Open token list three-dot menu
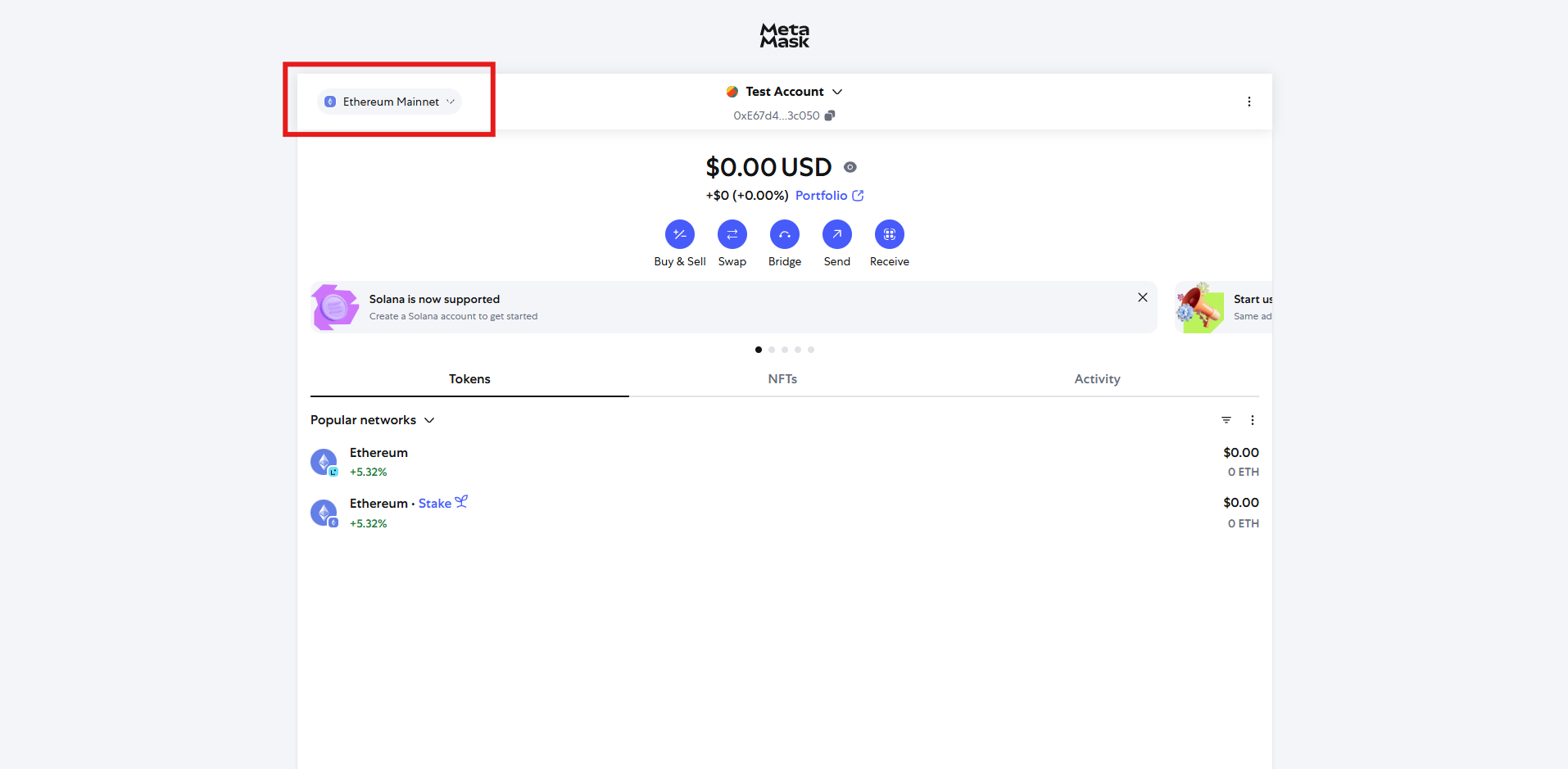This screenshot has height=769, width=1568. click(1252, 420)
